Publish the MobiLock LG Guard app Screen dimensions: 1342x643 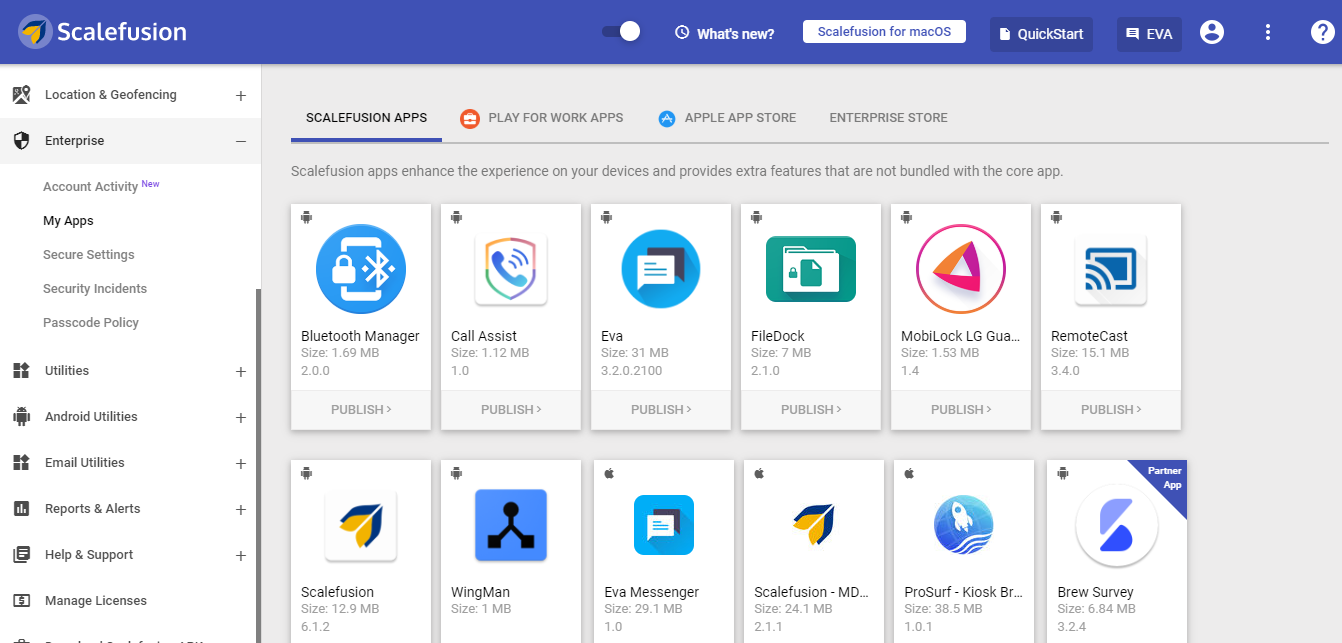click(961, 410)
